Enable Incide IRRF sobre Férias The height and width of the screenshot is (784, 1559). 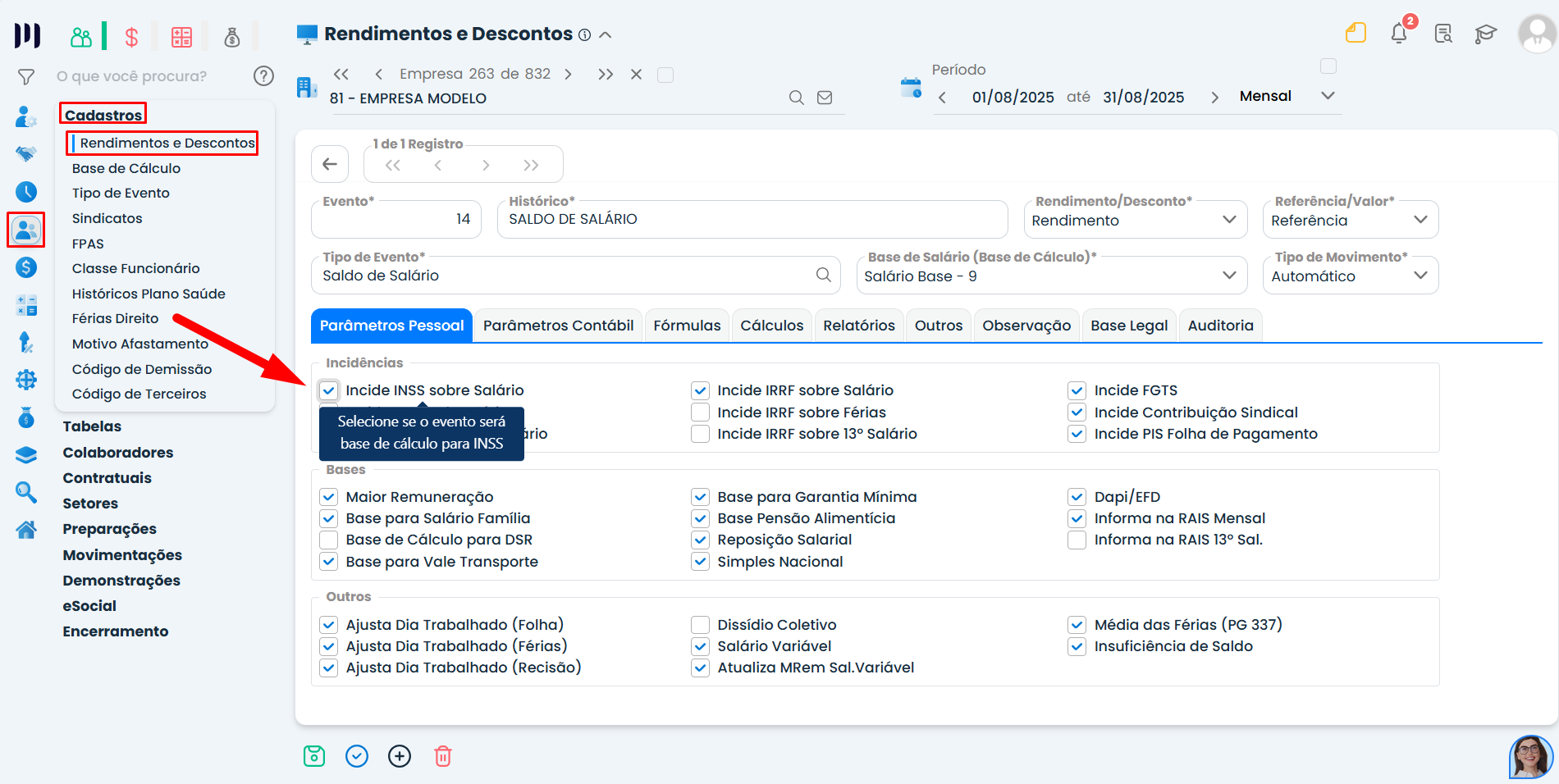coord(700,413)
